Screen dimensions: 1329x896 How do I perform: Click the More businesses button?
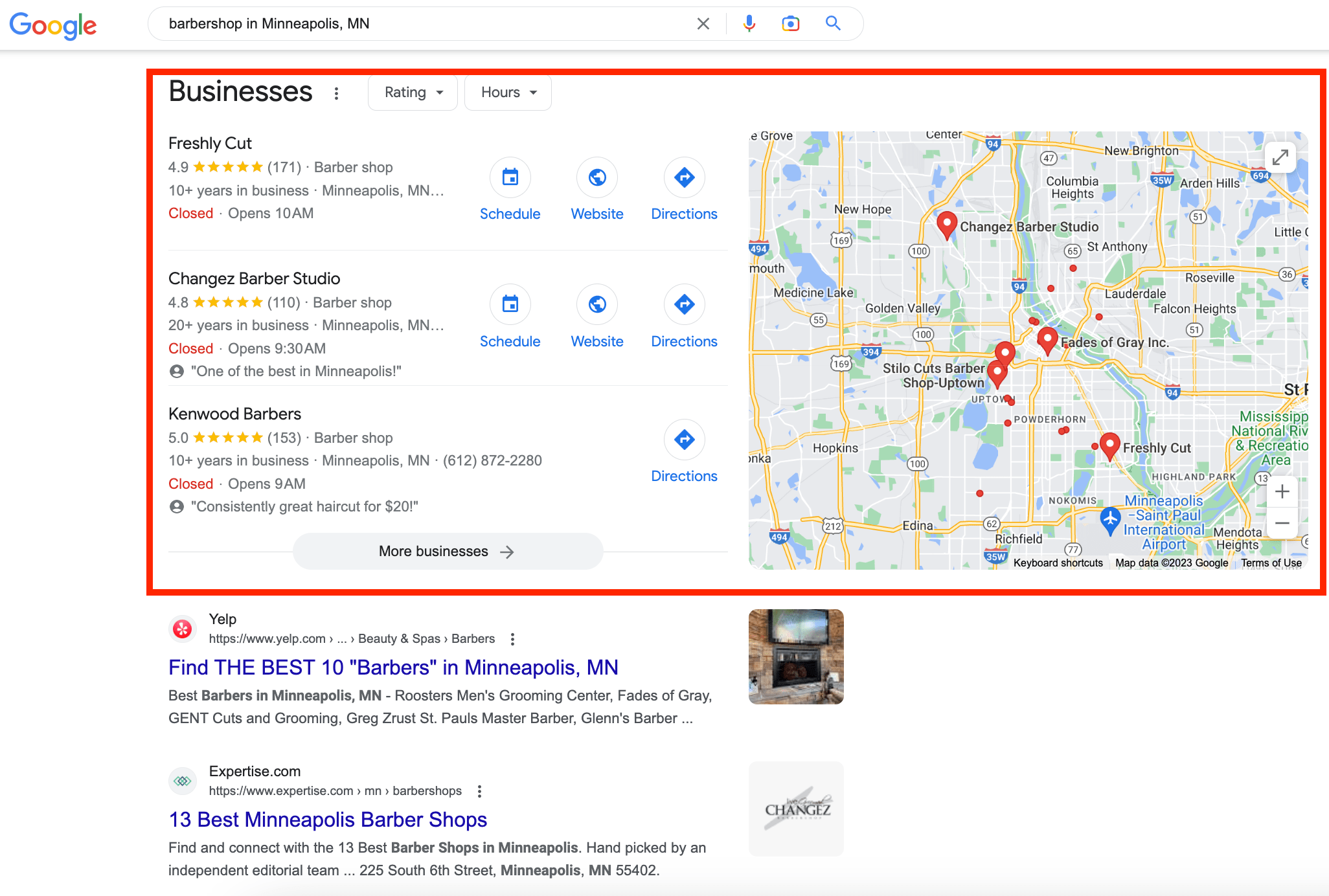click(448, 551)
